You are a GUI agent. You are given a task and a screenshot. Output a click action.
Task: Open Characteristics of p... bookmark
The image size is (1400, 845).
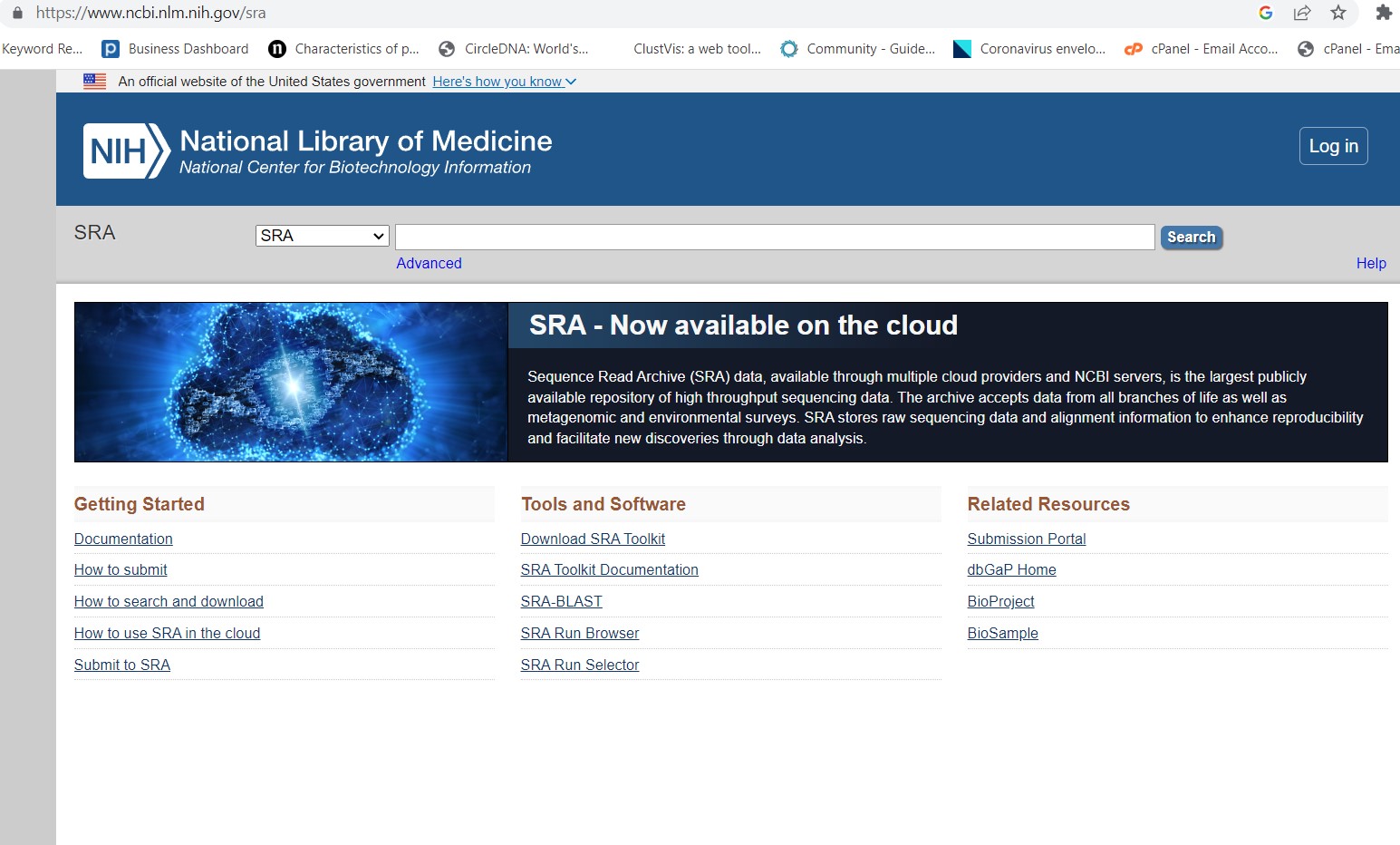[344, 49]
